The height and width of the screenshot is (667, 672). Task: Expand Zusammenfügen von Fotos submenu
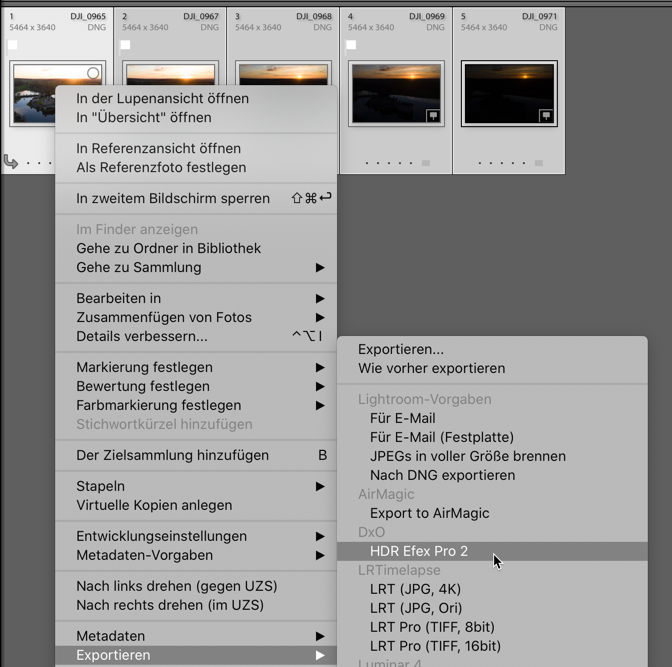coord(196,317)
